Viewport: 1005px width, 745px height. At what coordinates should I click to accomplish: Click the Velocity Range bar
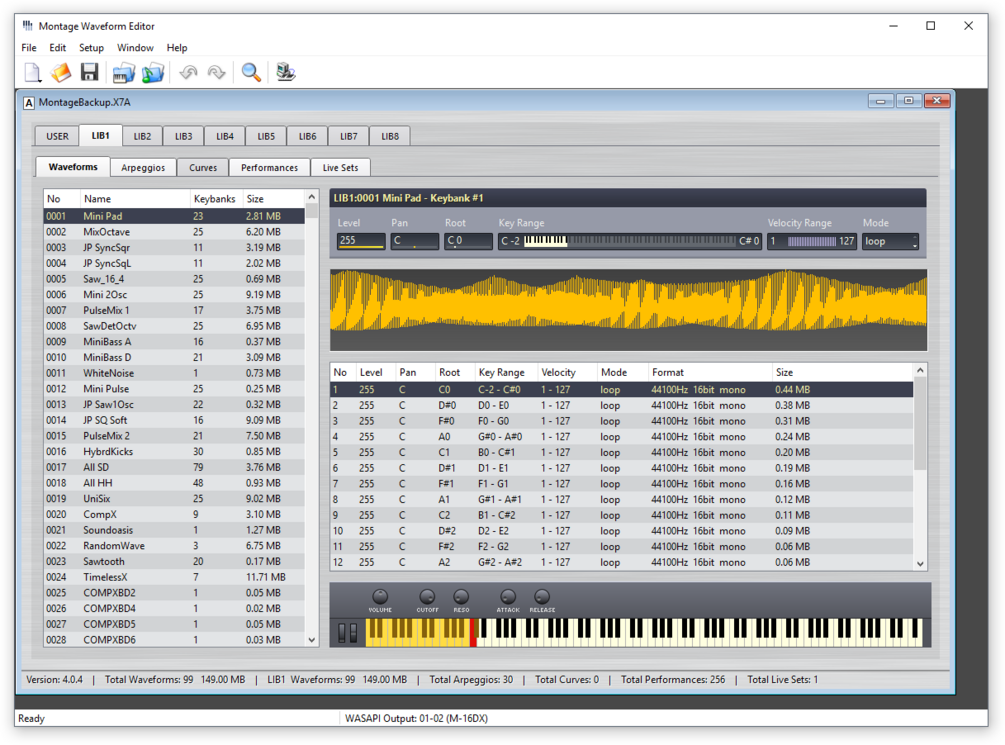click(811, 241)
